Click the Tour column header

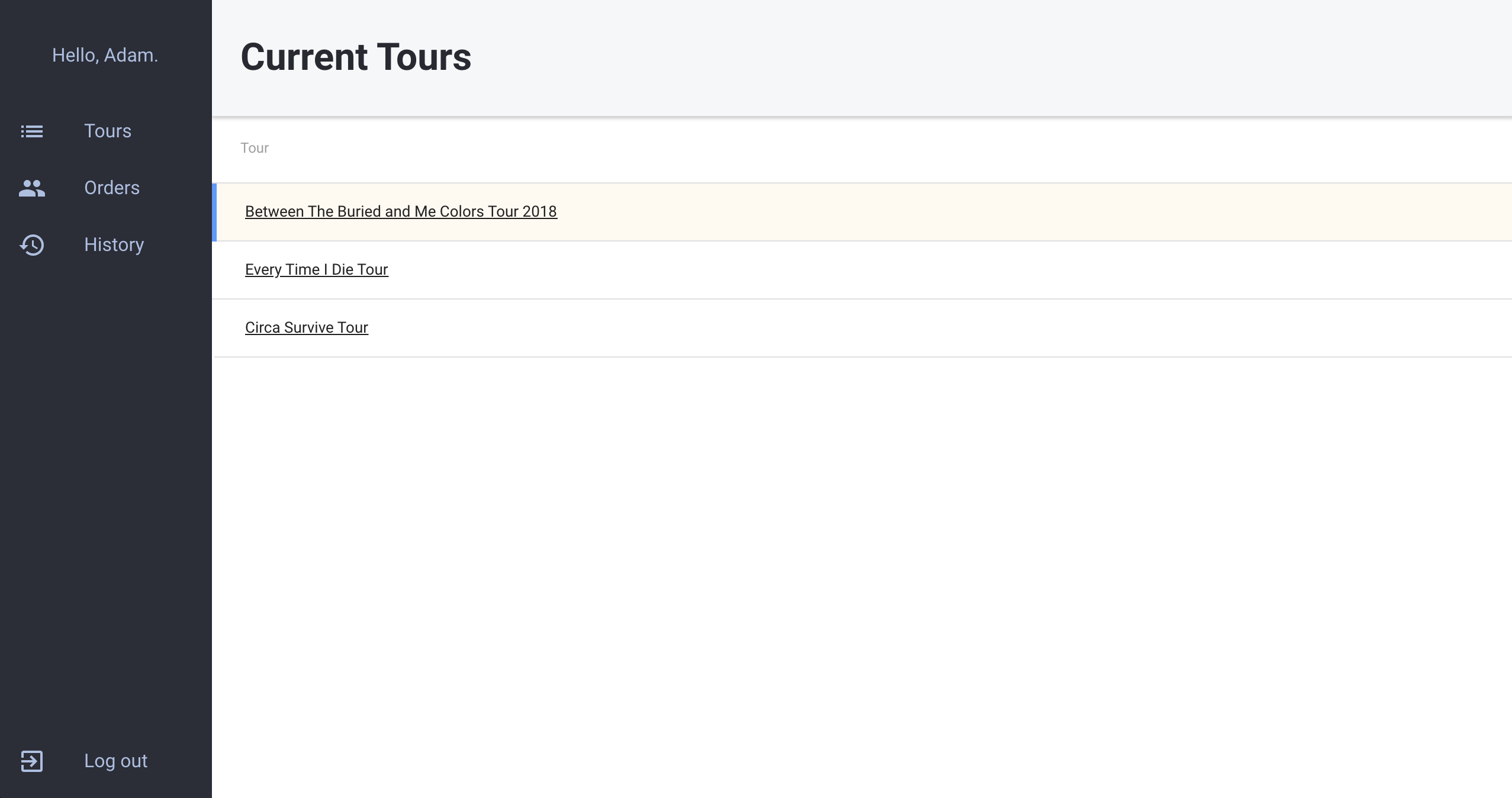point(255,148)
